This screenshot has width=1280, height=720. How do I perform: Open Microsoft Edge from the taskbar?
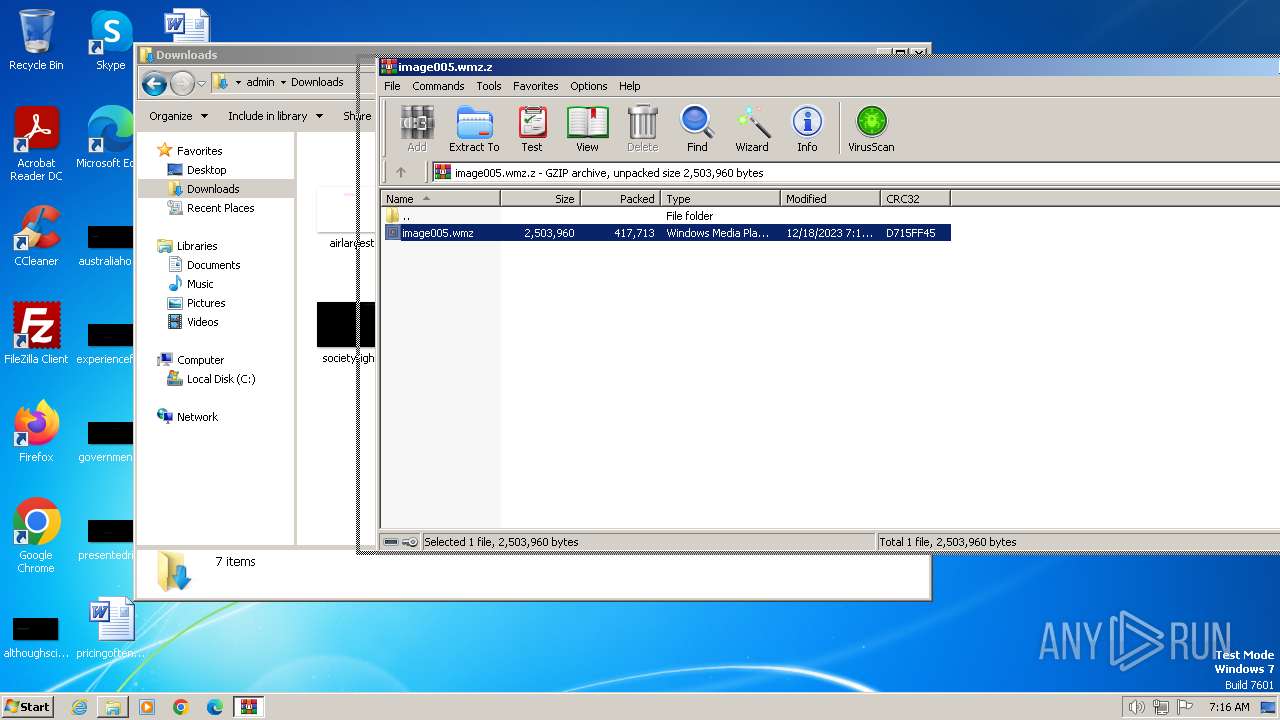coord(215,707)
